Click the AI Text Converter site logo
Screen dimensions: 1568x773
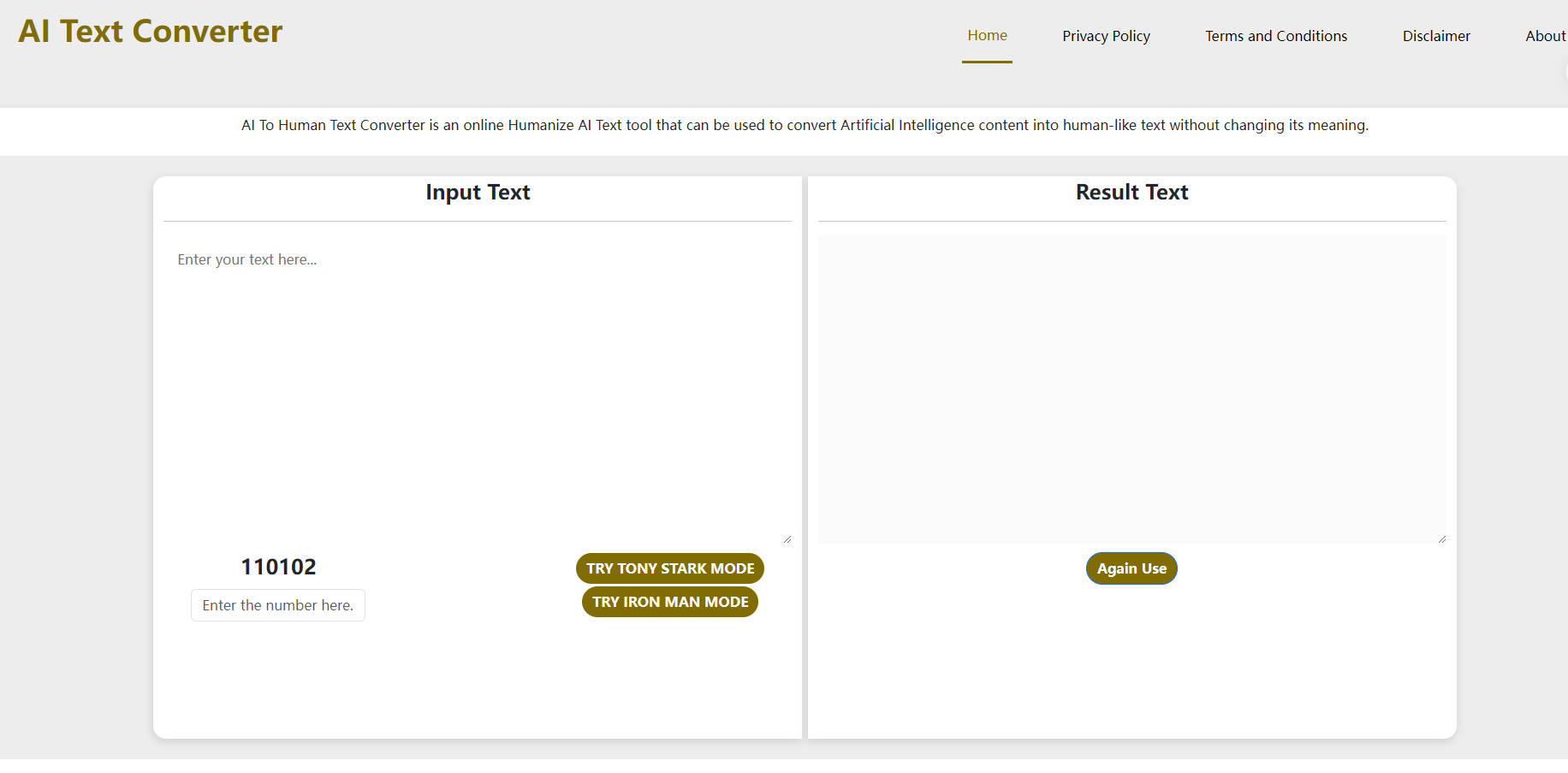150,32
